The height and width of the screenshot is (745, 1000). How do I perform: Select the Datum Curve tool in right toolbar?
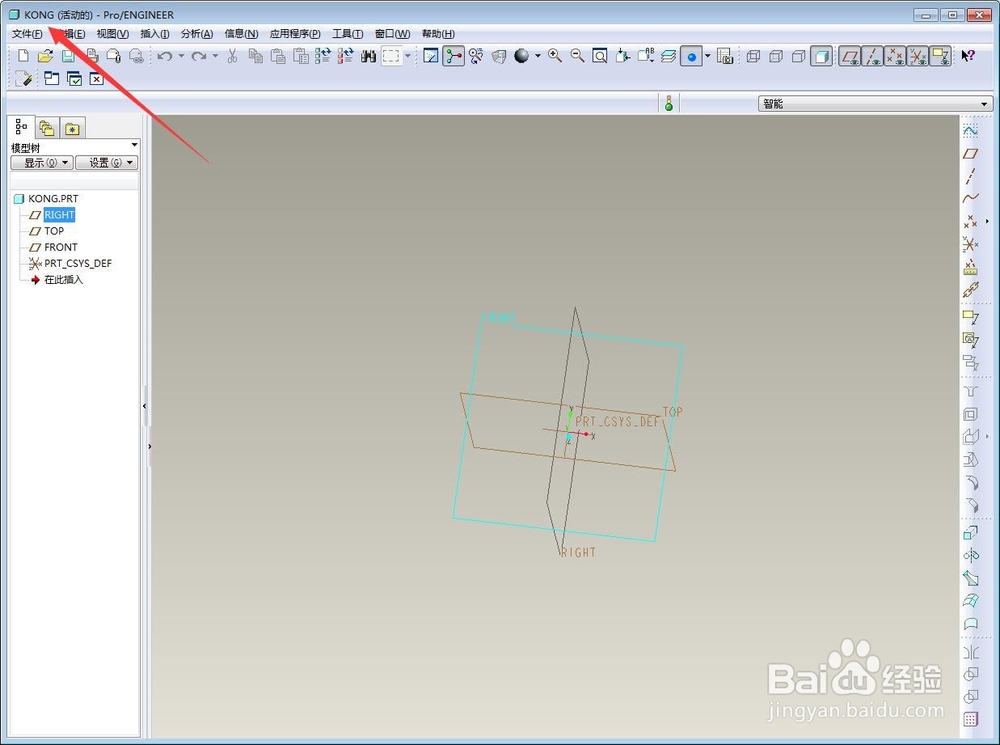pyautogui.click(x=970, y=198)
